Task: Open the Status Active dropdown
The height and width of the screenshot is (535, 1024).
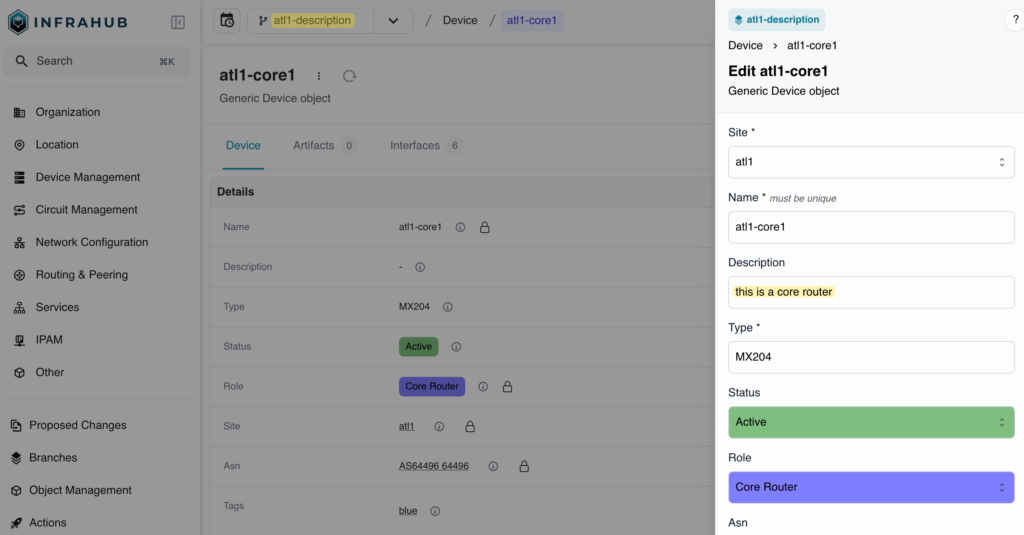Action: click(871, 422)
